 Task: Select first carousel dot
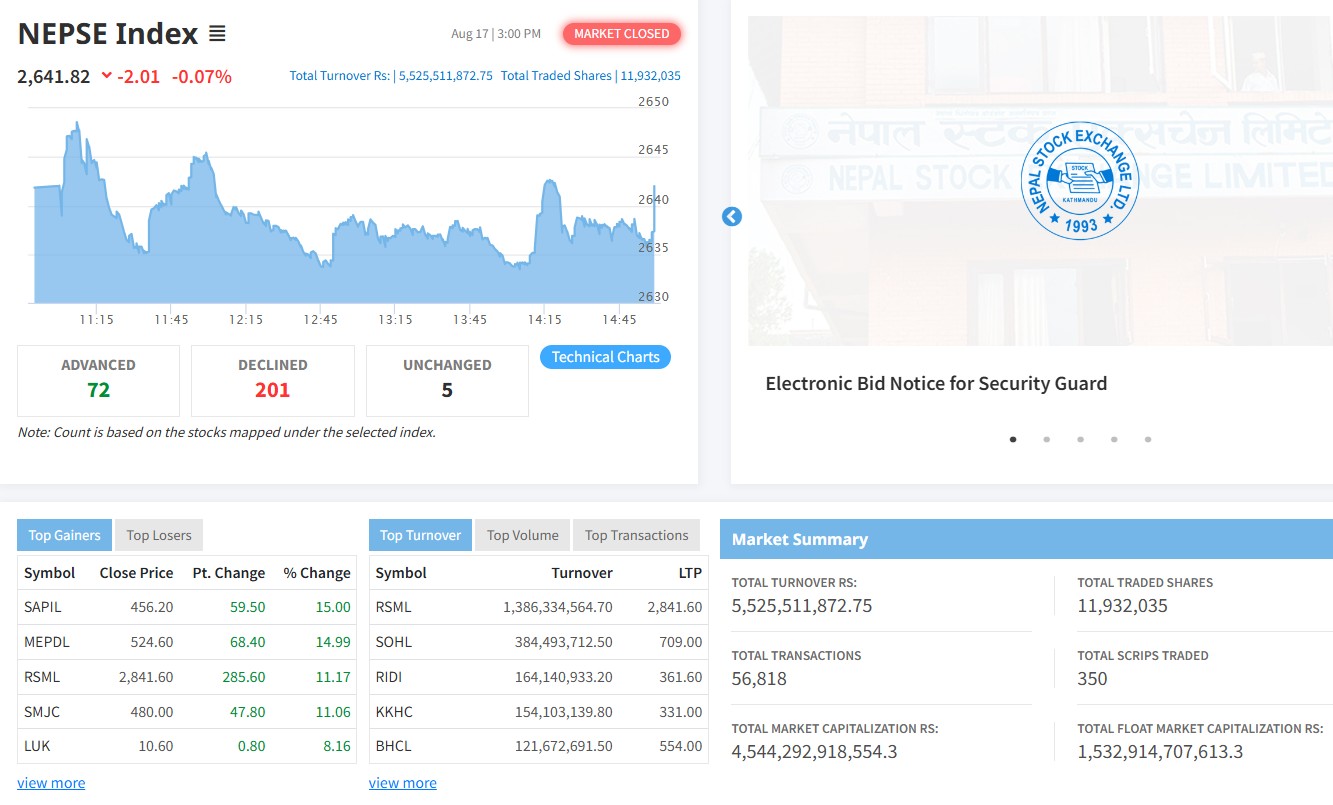(1013, 439)
